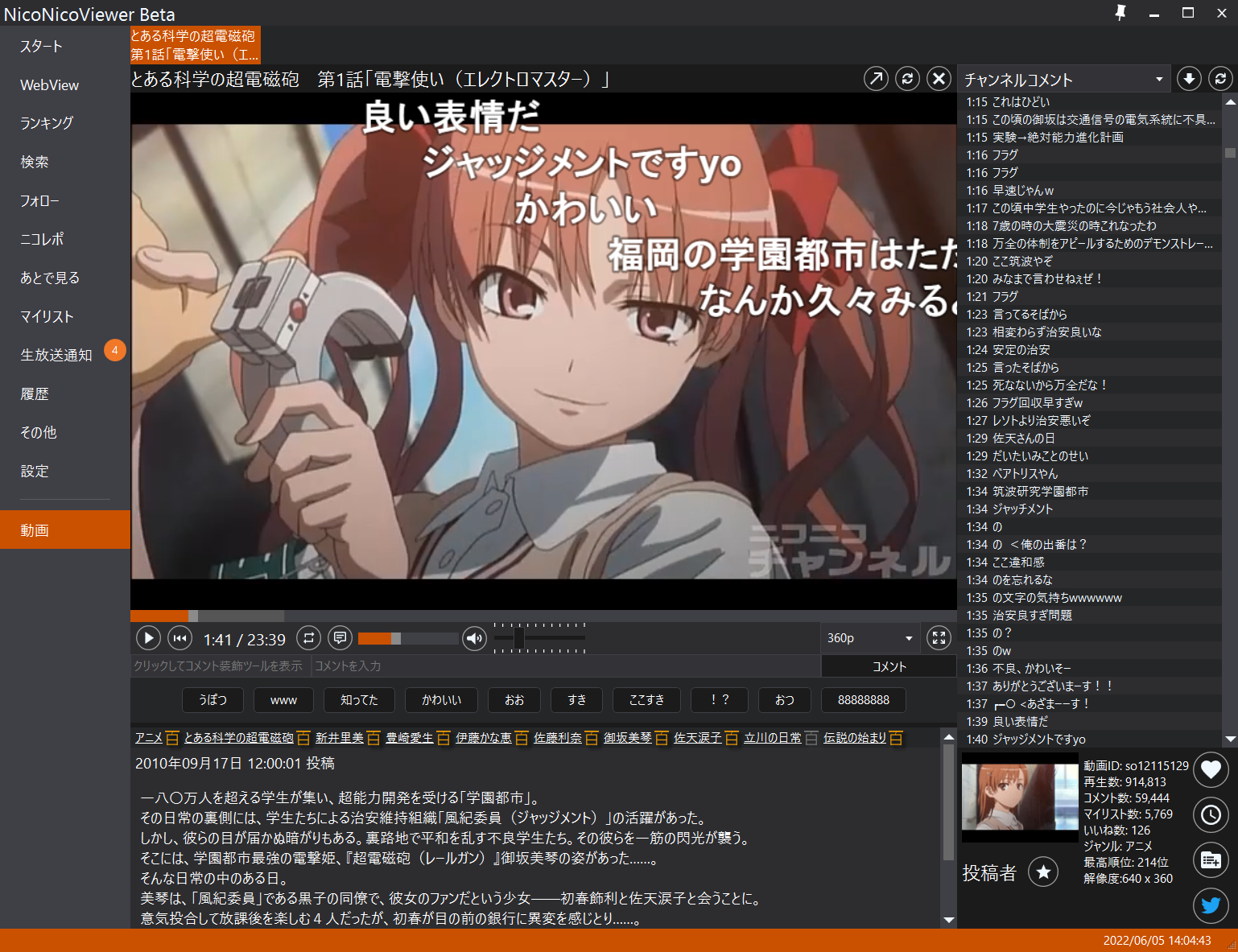Click the play button in player controls
Screen dimensions: 1238x952
[x=148, y=638]
